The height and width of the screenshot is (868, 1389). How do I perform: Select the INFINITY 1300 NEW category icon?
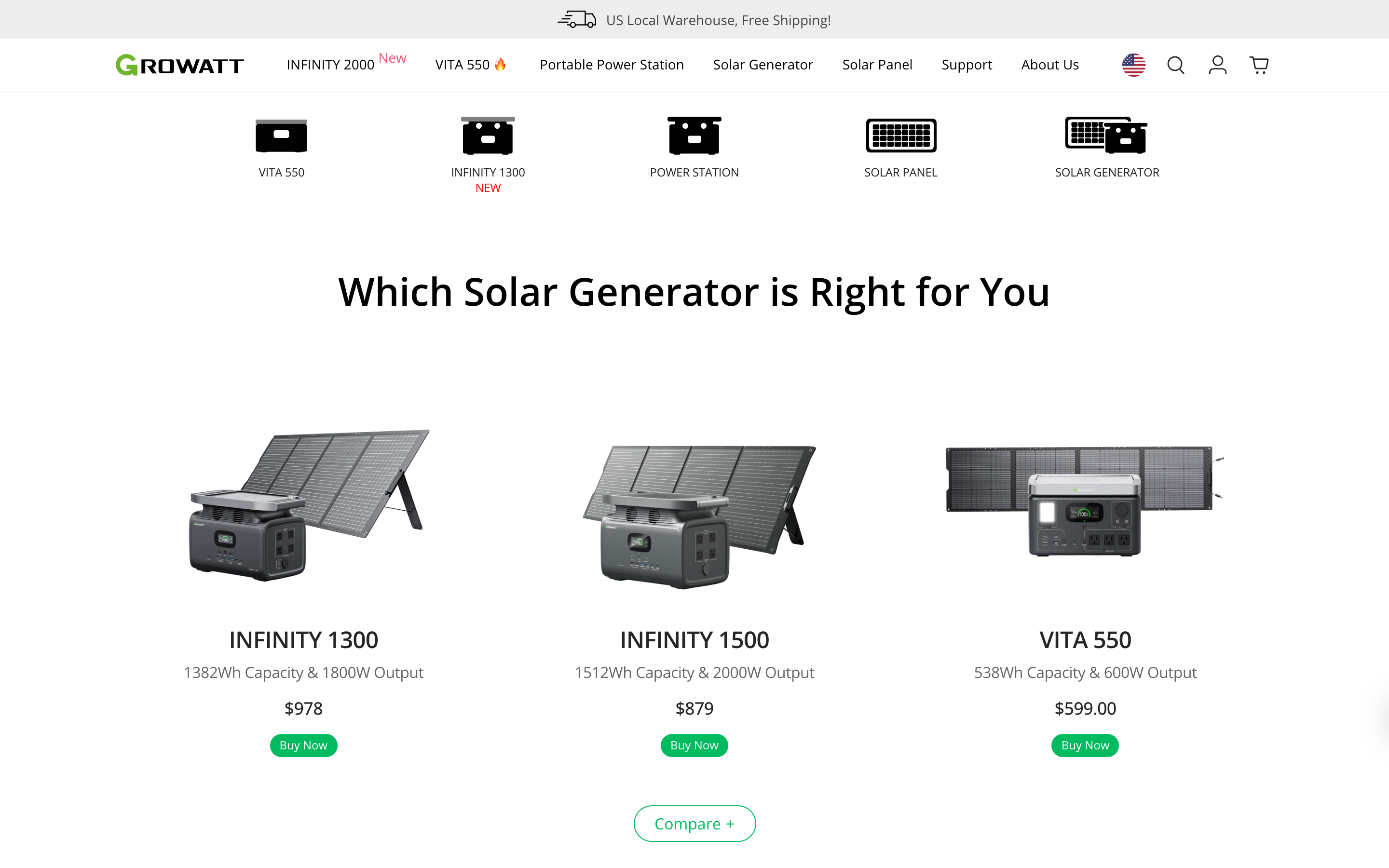point(487,136)
